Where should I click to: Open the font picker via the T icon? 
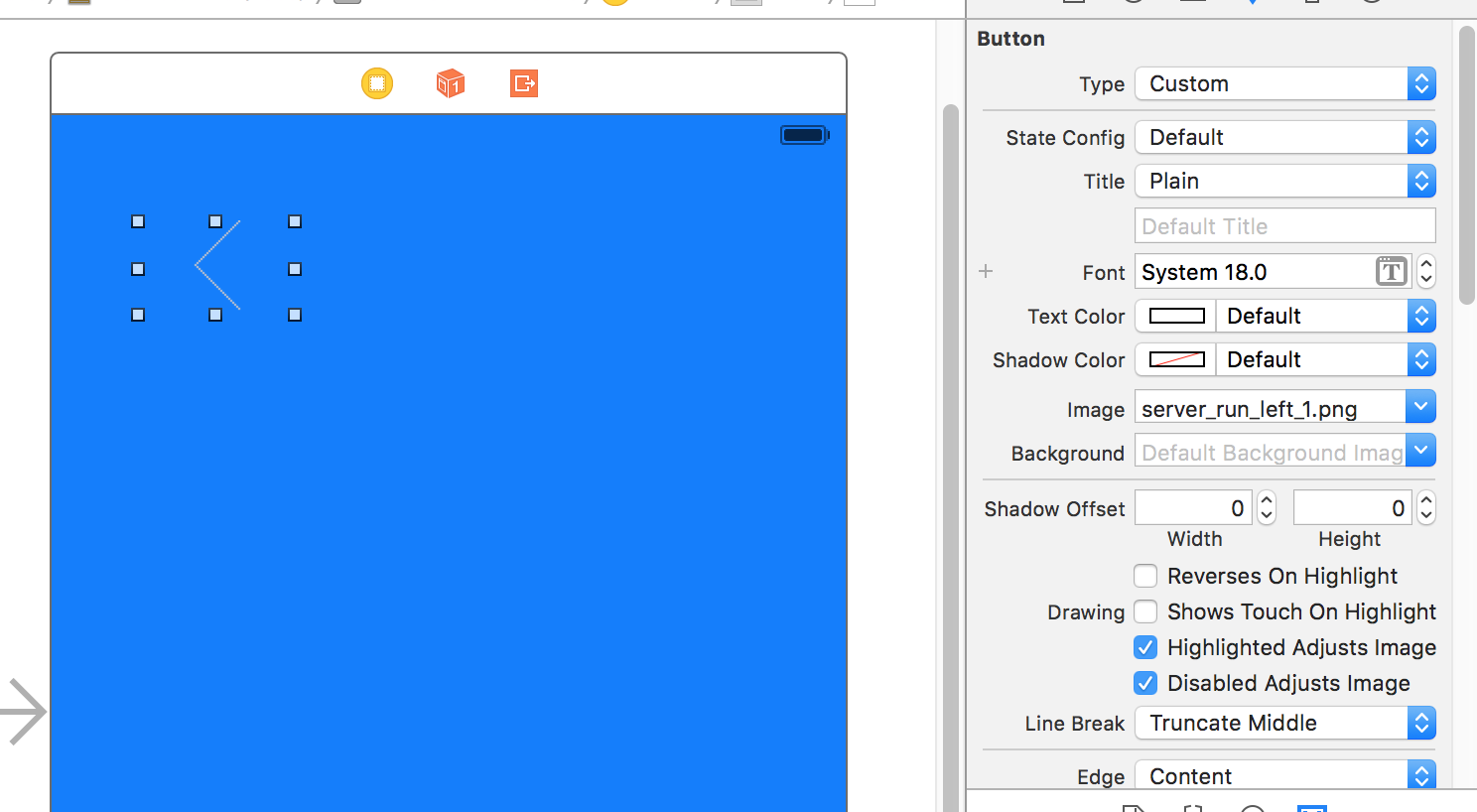[x=1392, y=271]
